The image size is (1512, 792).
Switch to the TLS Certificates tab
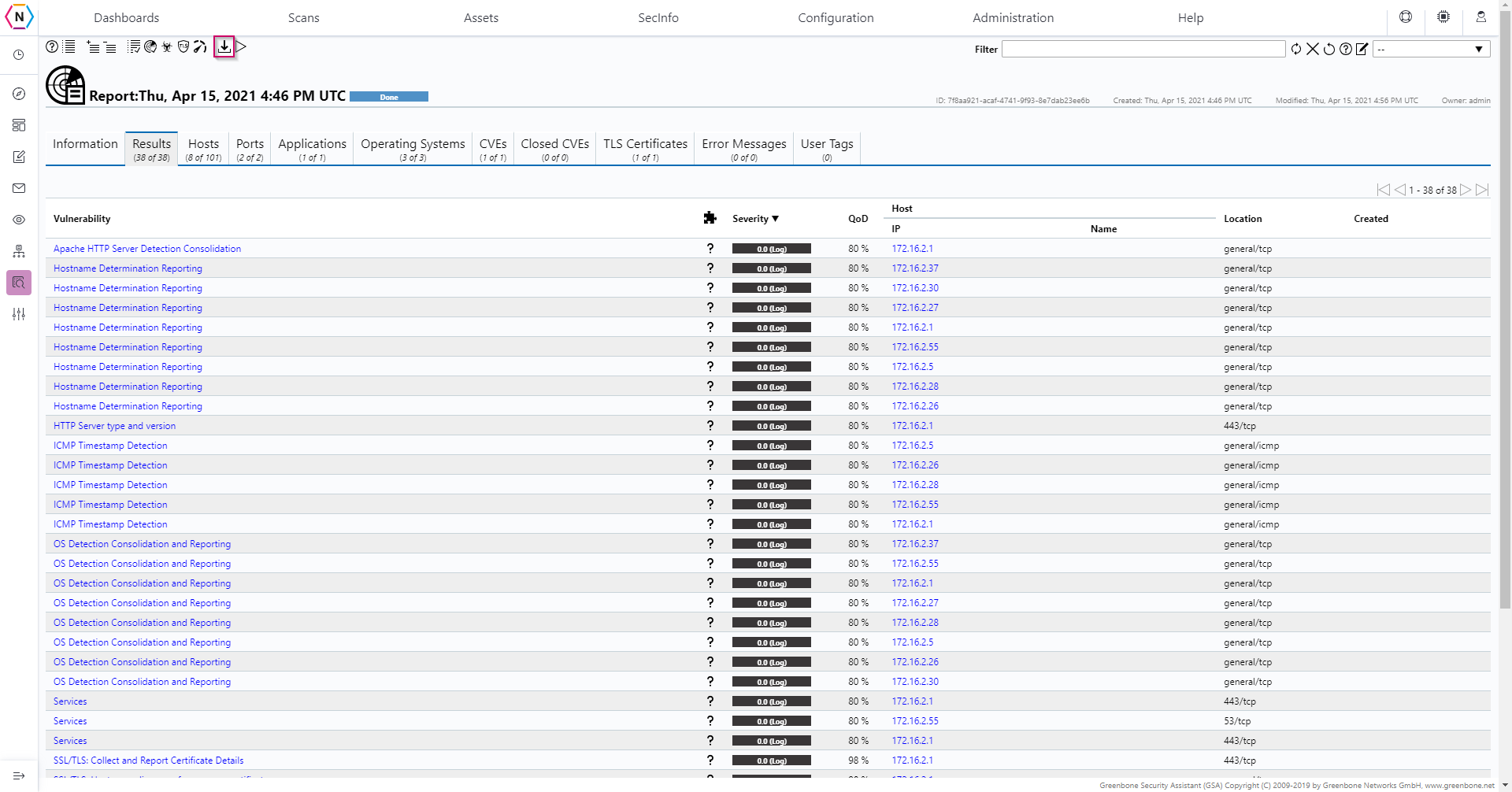(x=645, y=149)
